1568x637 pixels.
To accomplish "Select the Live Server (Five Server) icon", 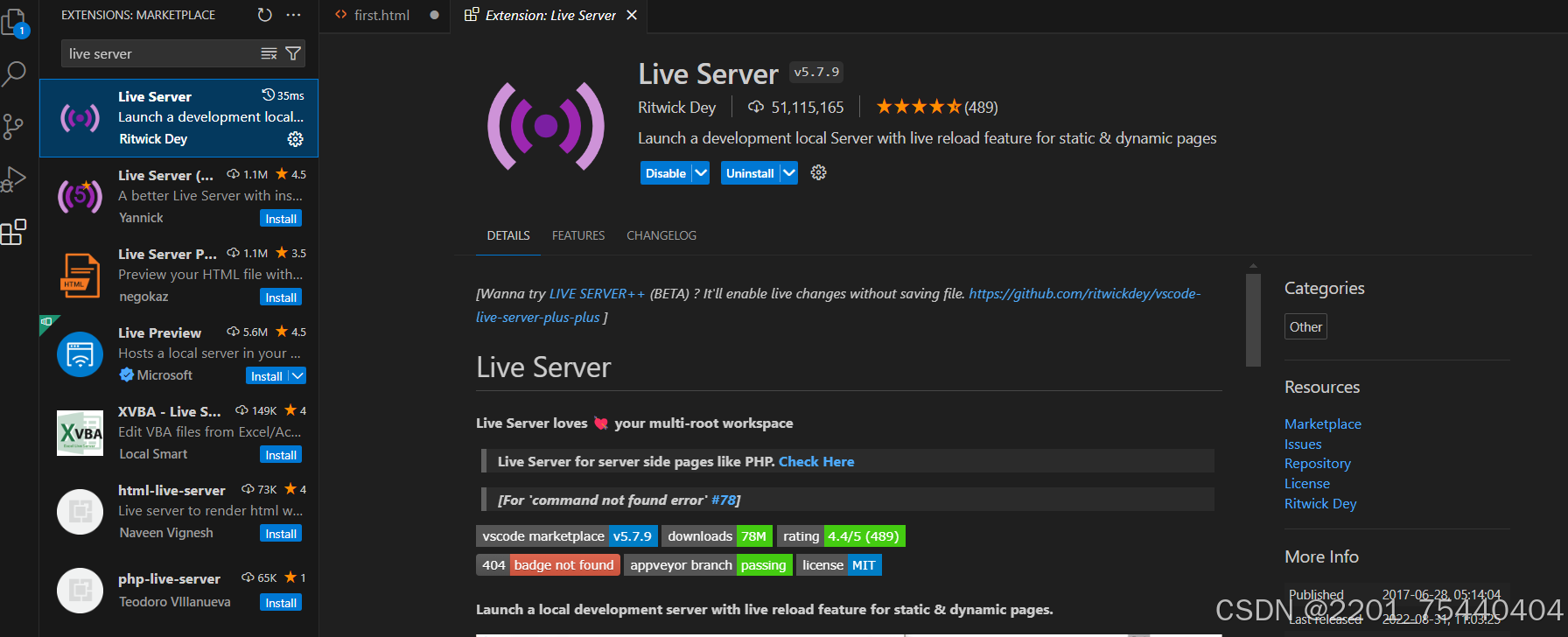I will tap(80, 196).
